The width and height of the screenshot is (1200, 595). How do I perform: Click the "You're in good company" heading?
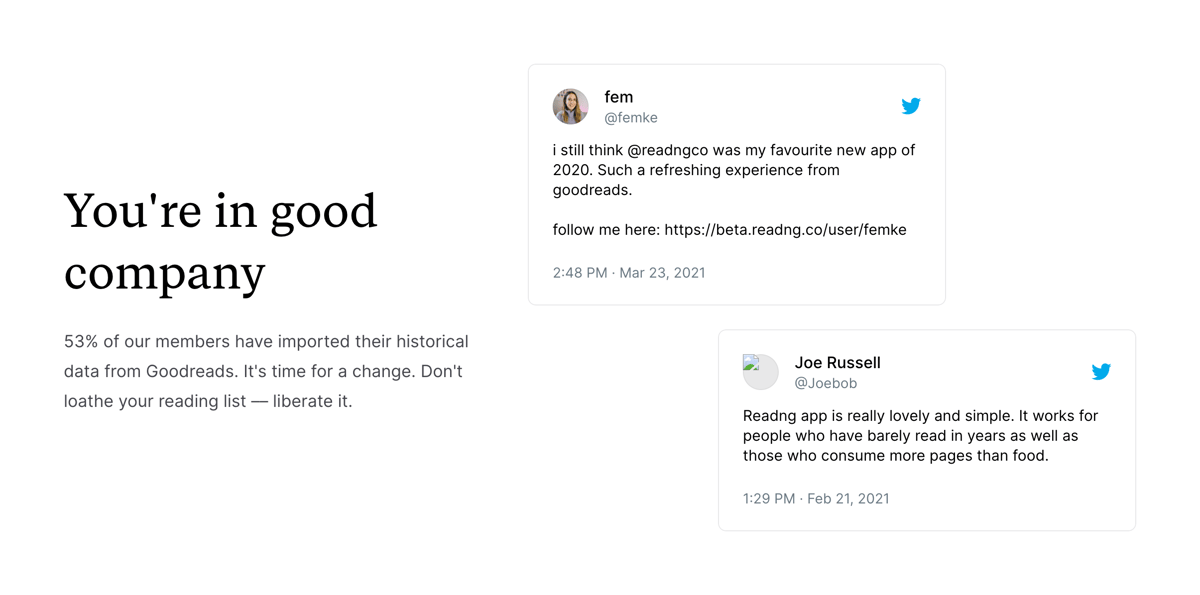tap(220, 241)
